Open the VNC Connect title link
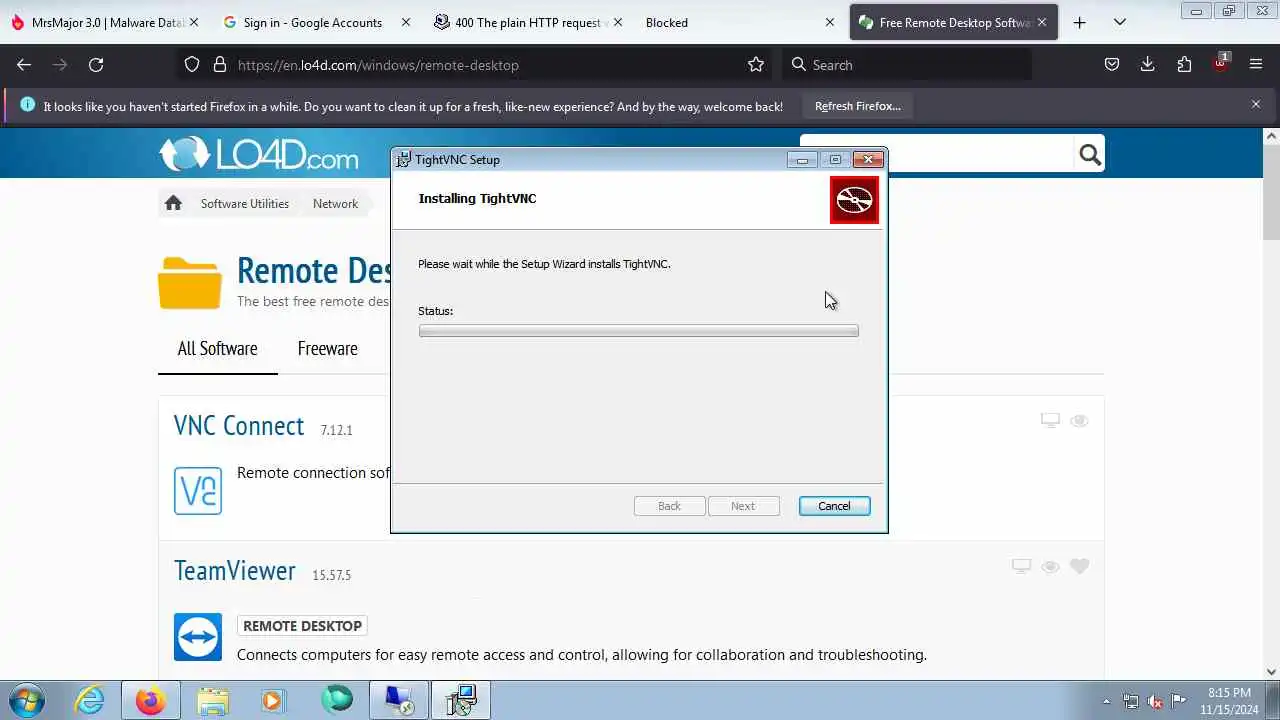 click(239, 425)
